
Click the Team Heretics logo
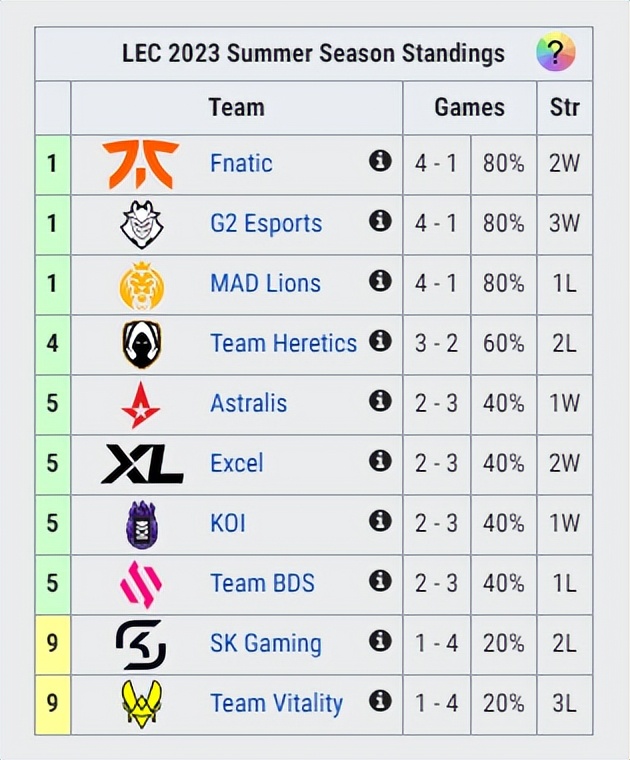pyautogui.click(x=141, y=344)
